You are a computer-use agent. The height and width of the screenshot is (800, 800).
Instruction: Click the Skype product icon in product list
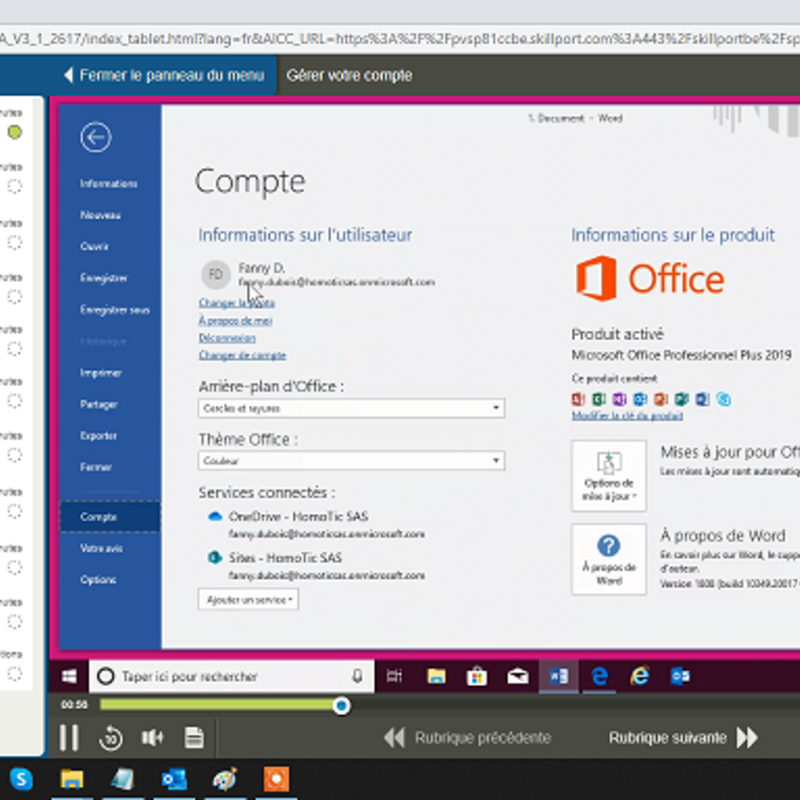click(x=723, y=399)
